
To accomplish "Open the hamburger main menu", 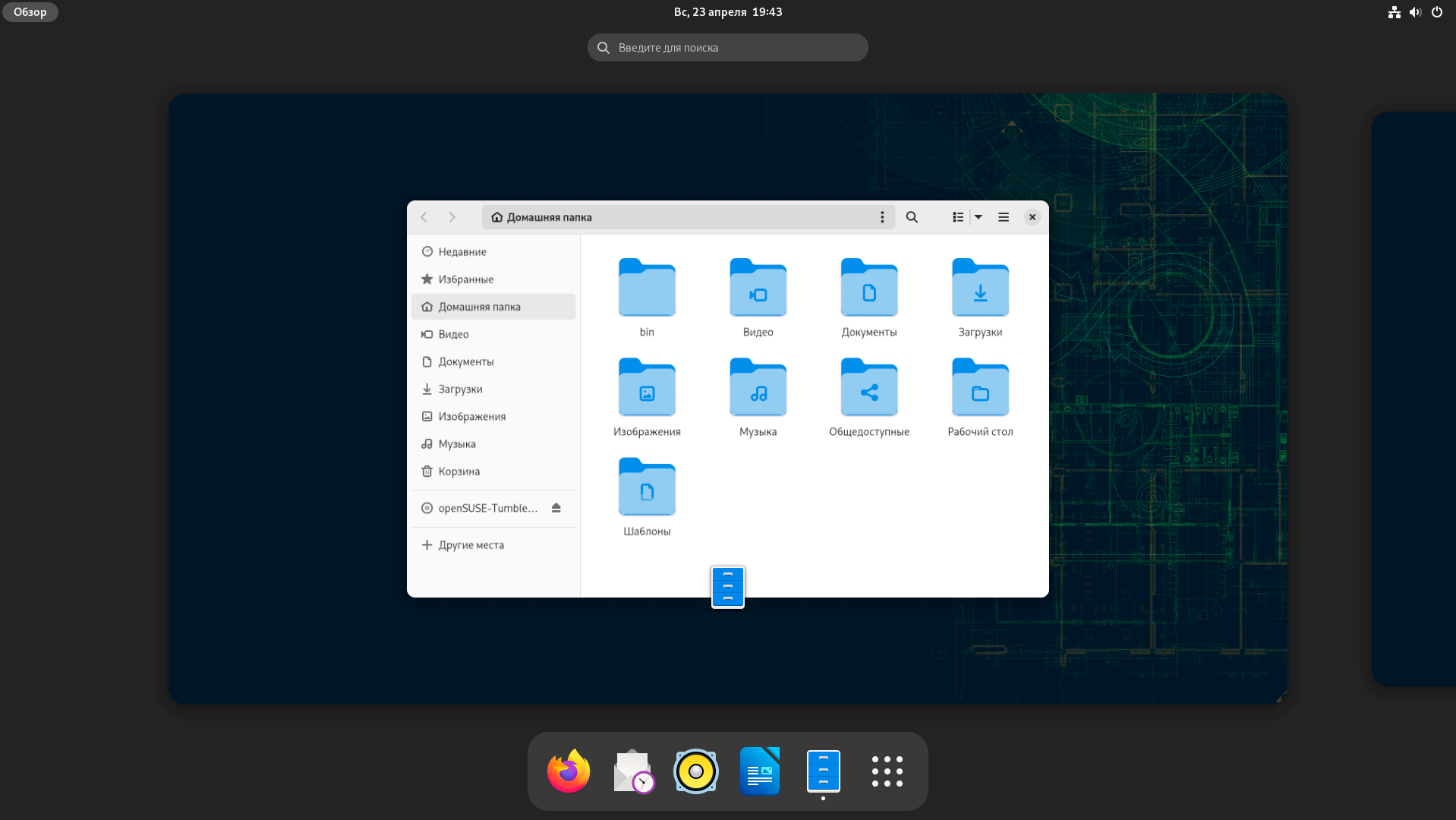I will pos(1003,217).
